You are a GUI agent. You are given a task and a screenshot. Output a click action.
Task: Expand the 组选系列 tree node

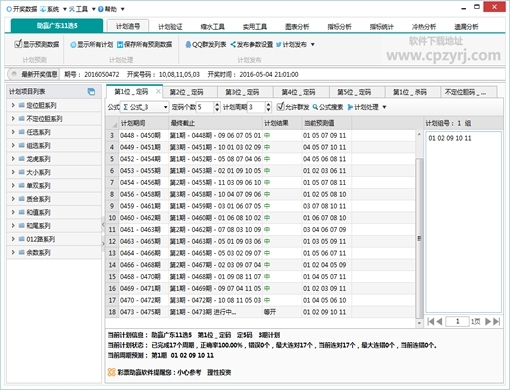(x=13, y=145)
